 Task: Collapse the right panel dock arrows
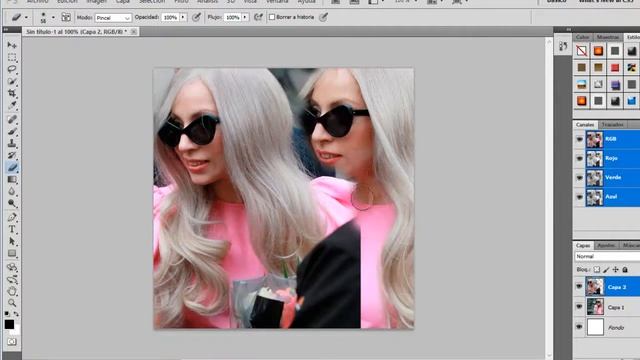click(x=569, y=29)
